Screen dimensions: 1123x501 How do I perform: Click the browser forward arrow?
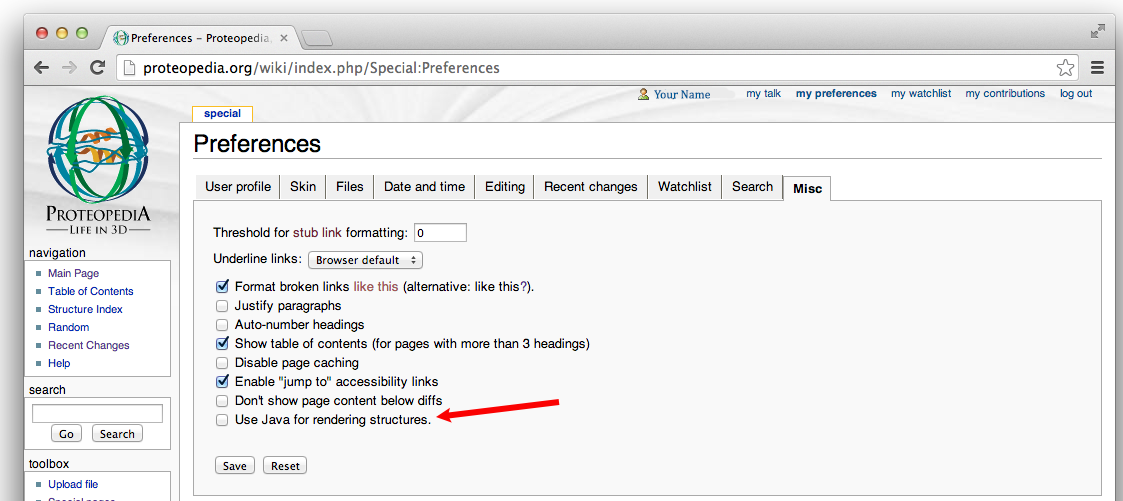click(69, 68)
